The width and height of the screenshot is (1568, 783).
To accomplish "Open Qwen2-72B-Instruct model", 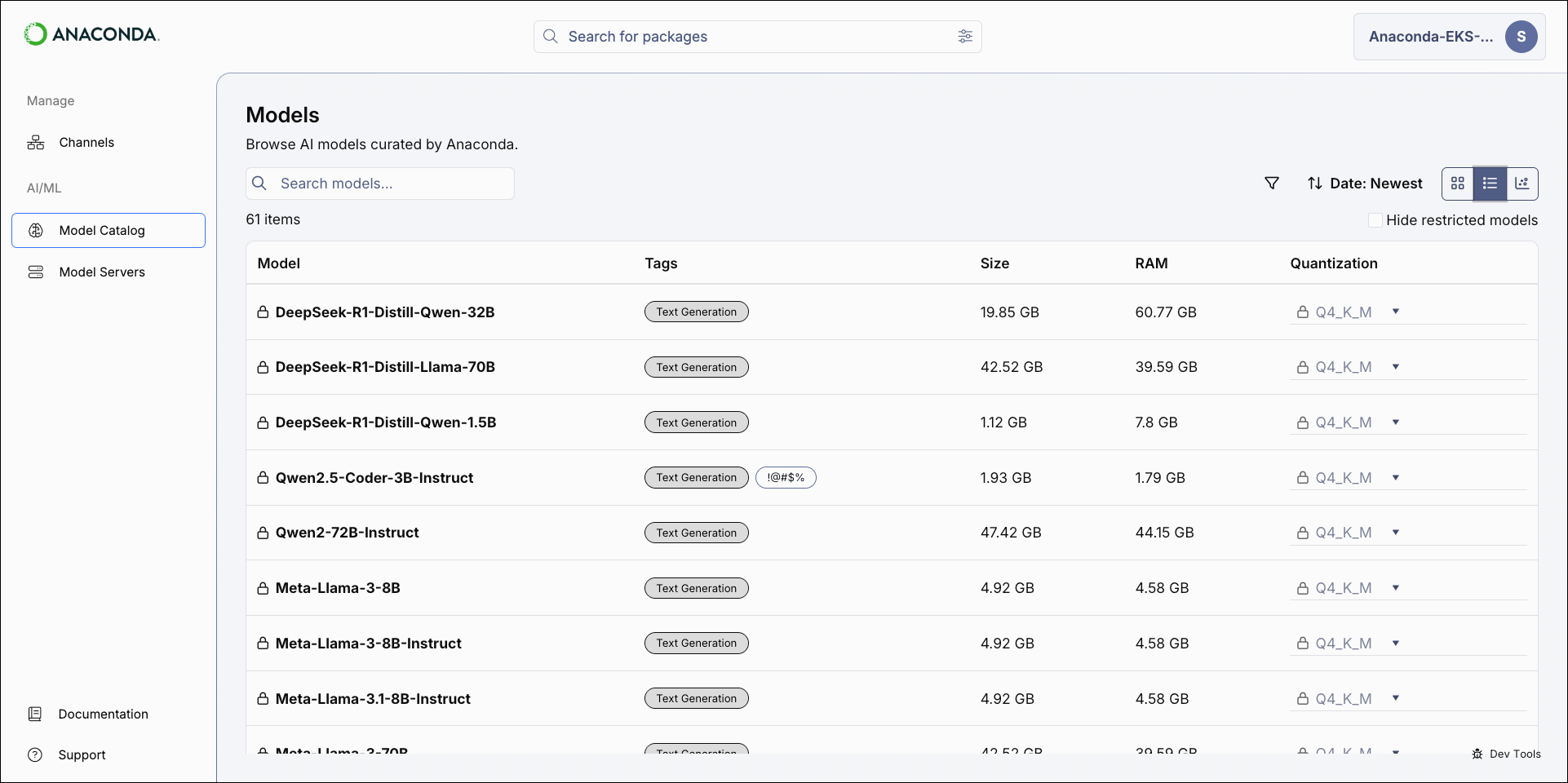I will (347, 533).
